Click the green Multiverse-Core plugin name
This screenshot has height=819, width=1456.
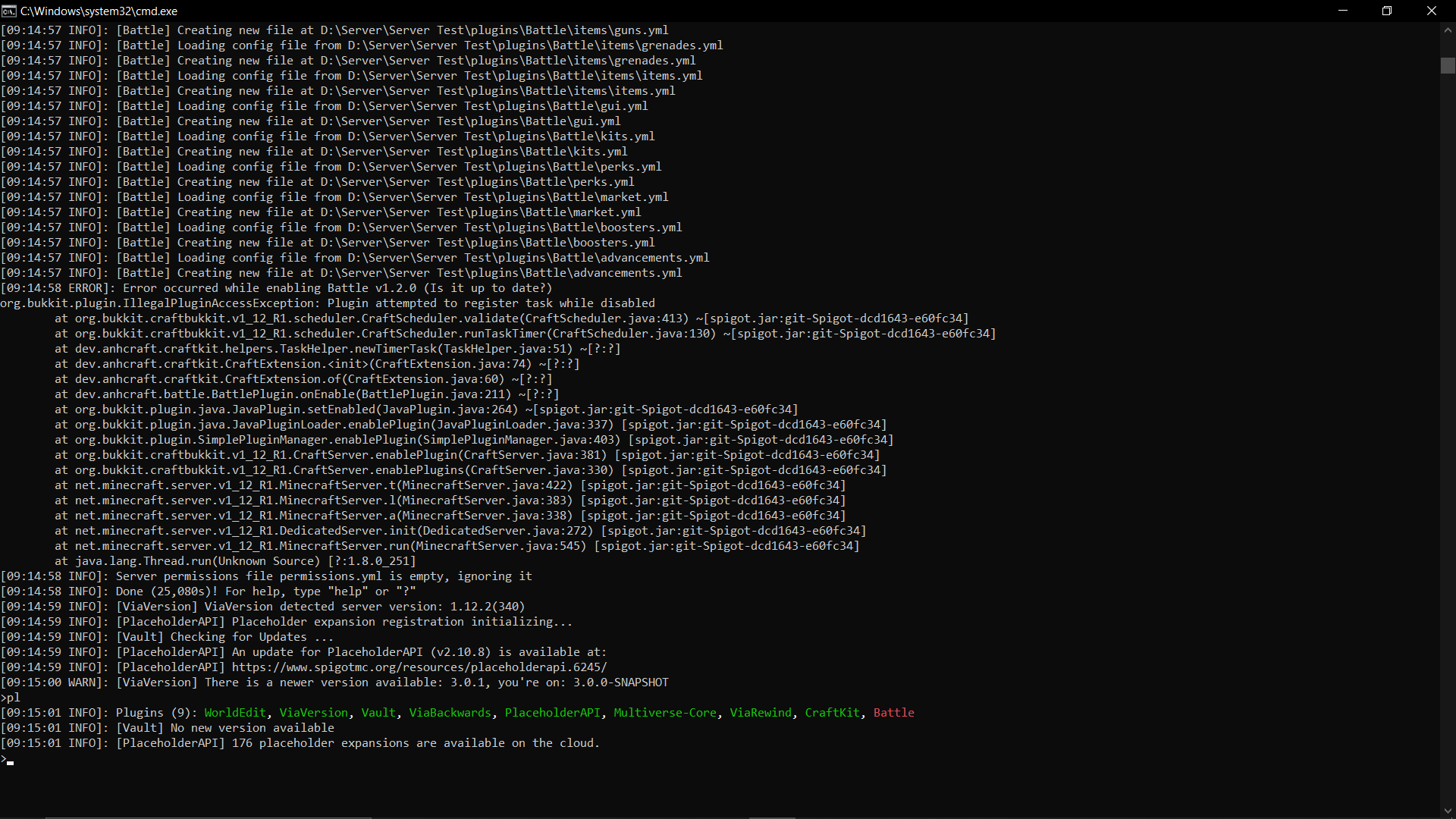pos(664,713)
